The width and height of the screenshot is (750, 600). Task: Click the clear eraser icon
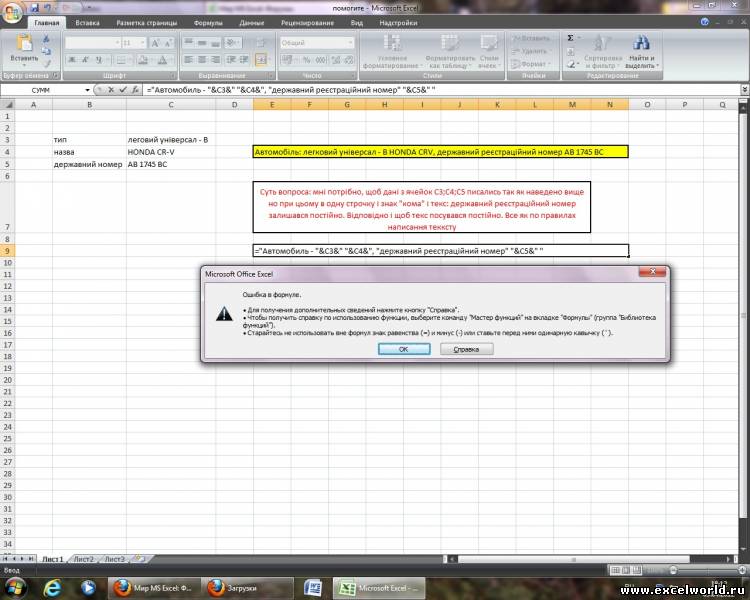tap(571, 64)
